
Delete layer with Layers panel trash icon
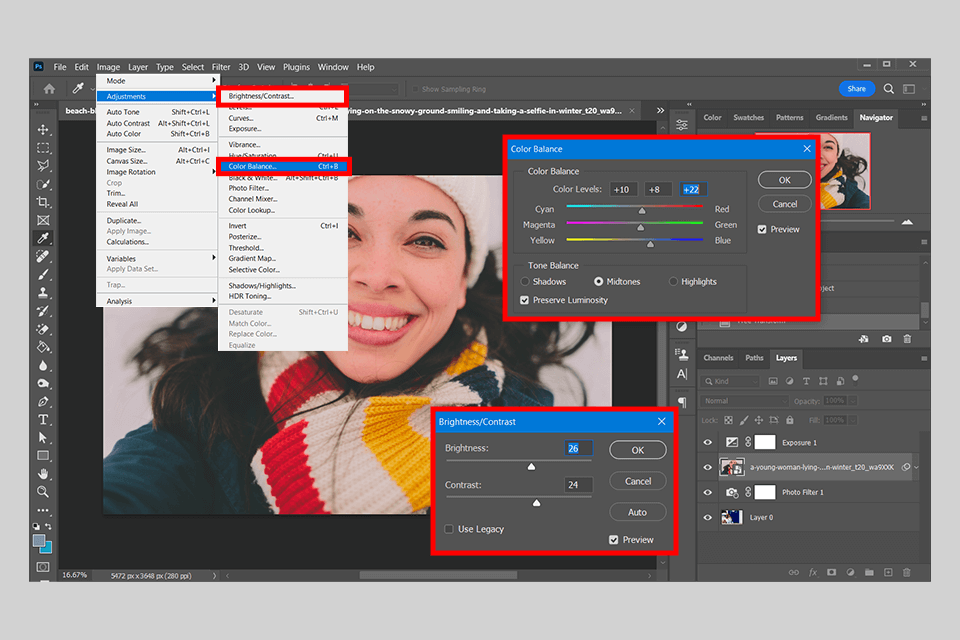907,572
